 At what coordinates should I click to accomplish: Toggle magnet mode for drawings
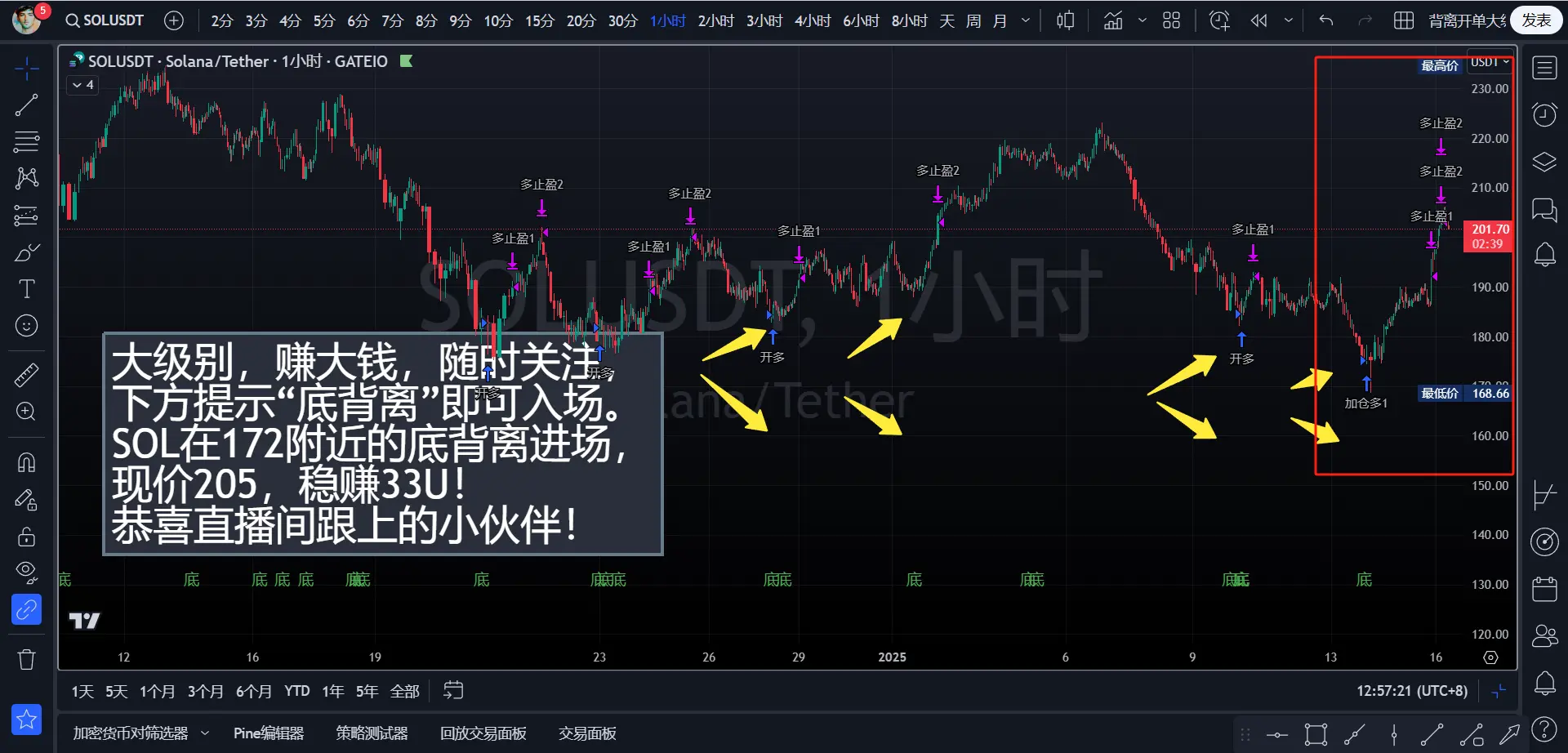click(26, 462)
